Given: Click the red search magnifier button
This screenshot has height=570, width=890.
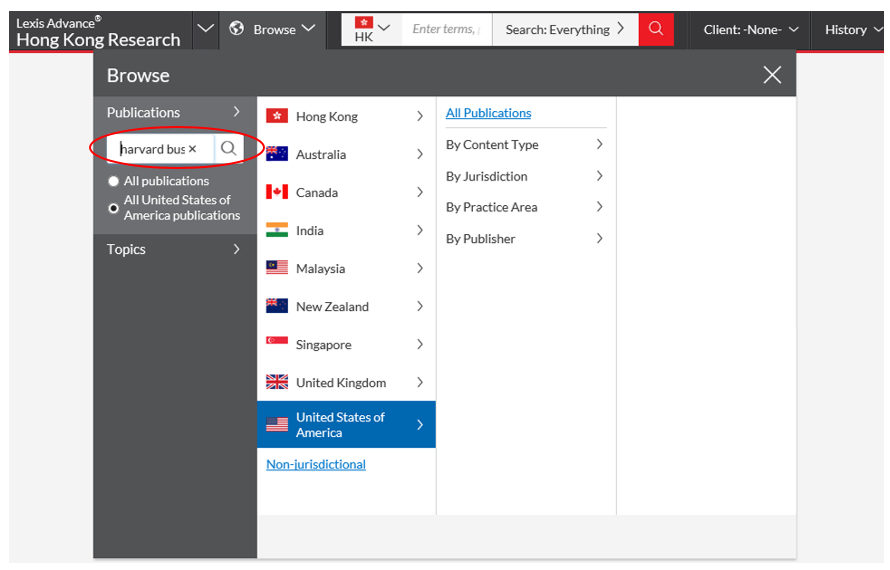Looking at the screenshot, I should coord(656,29).
